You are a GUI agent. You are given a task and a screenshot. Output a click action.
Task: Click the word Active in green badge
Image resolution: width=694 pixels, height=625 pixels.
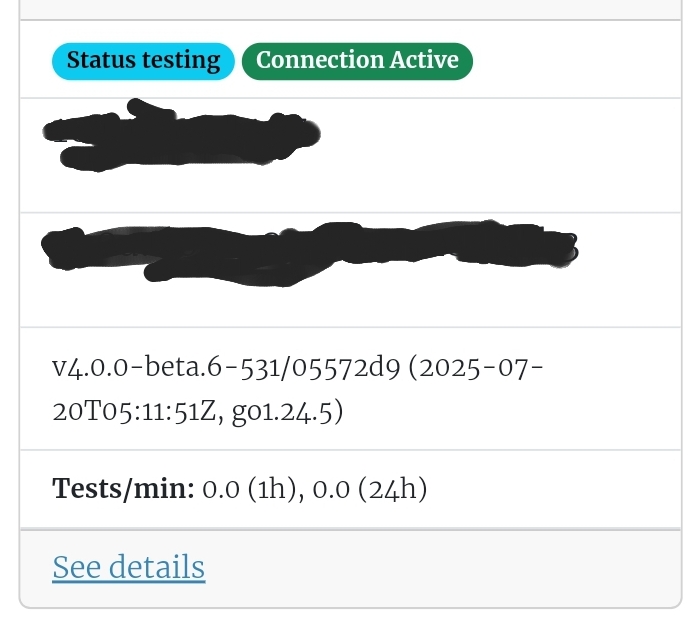tap(424, 60)
